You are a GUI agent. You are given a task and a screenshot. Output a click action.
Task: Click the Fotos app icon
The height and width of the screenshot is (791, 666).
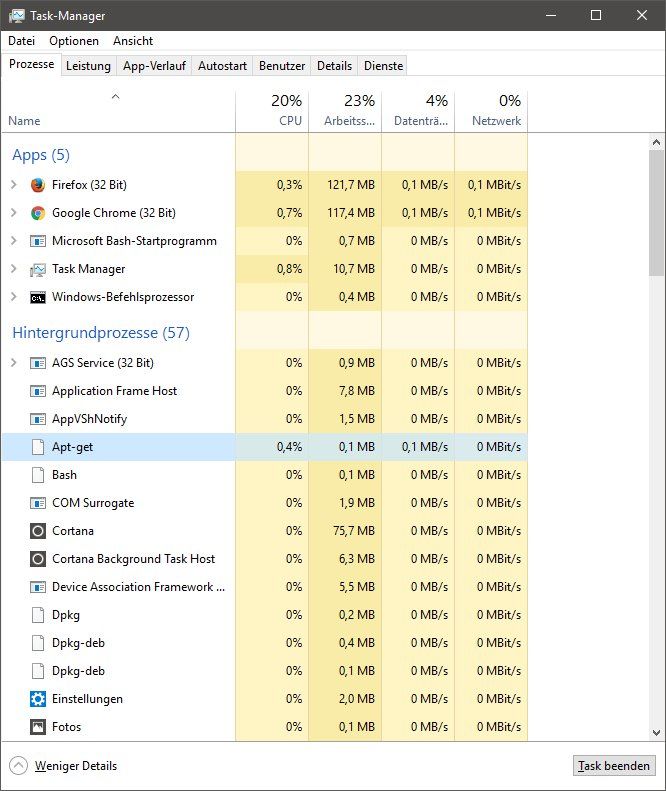tap(38, 727)
